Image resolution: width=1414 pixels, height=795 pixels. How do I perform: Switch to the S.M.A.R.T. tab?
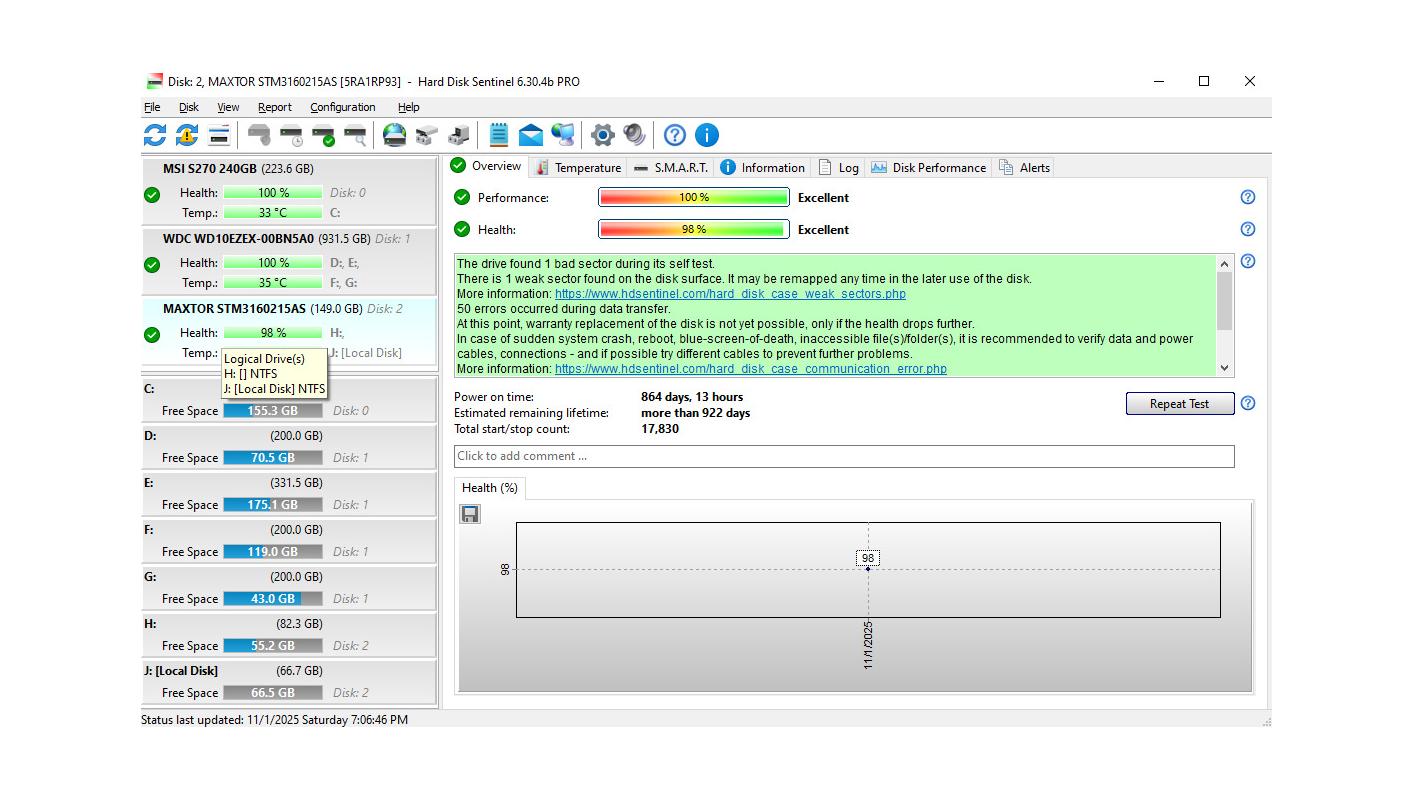(x=670, y=167)
